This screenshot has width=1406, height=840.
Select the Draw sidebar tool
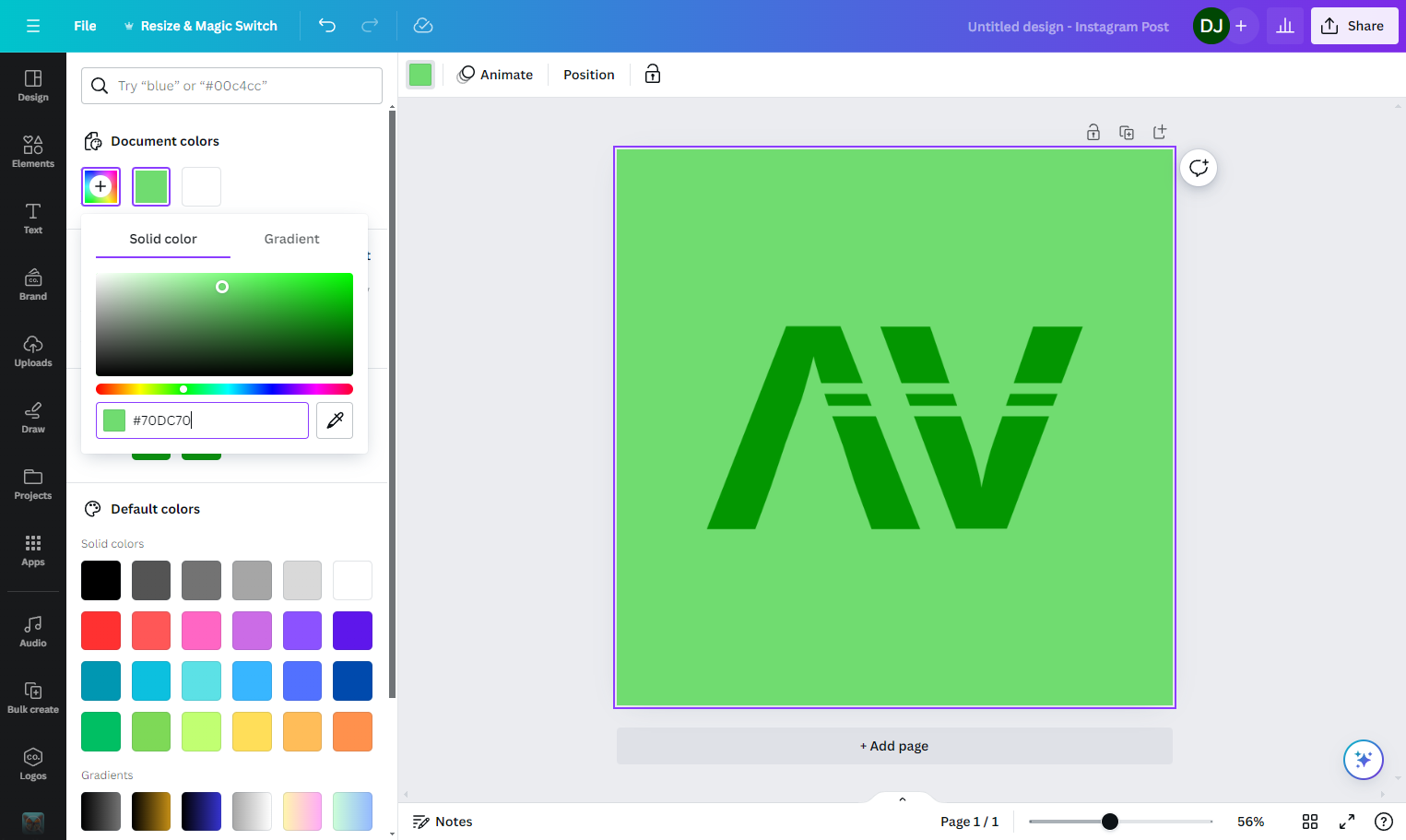(33, 418)
